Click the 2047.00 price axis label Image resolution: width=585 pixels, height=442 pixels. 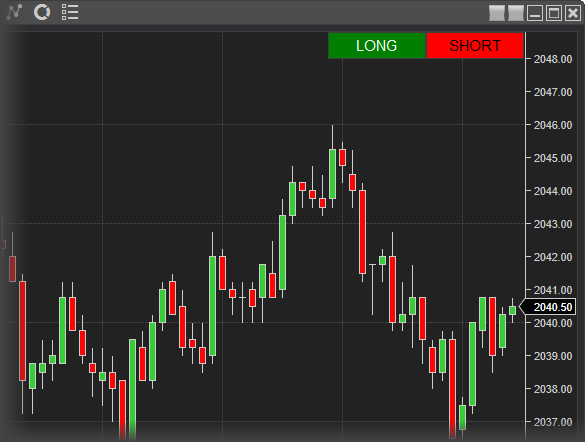(x=553, y=92)
